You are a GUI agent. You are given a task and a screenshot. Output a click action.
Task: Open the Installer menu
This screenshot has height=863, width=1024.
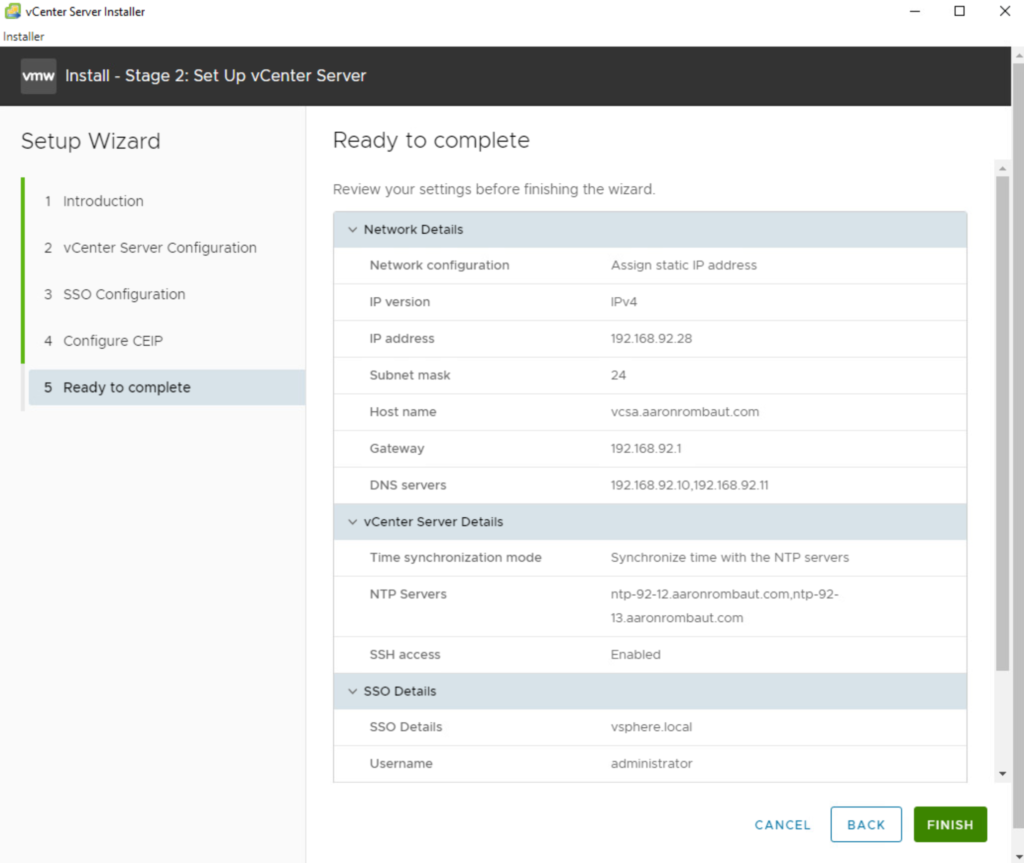point(24,37)
